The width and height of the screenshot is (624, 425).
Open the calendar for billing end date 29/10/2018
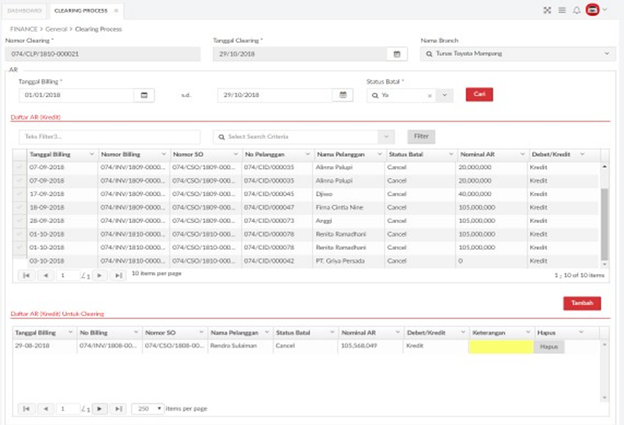(x=343, y=95)
